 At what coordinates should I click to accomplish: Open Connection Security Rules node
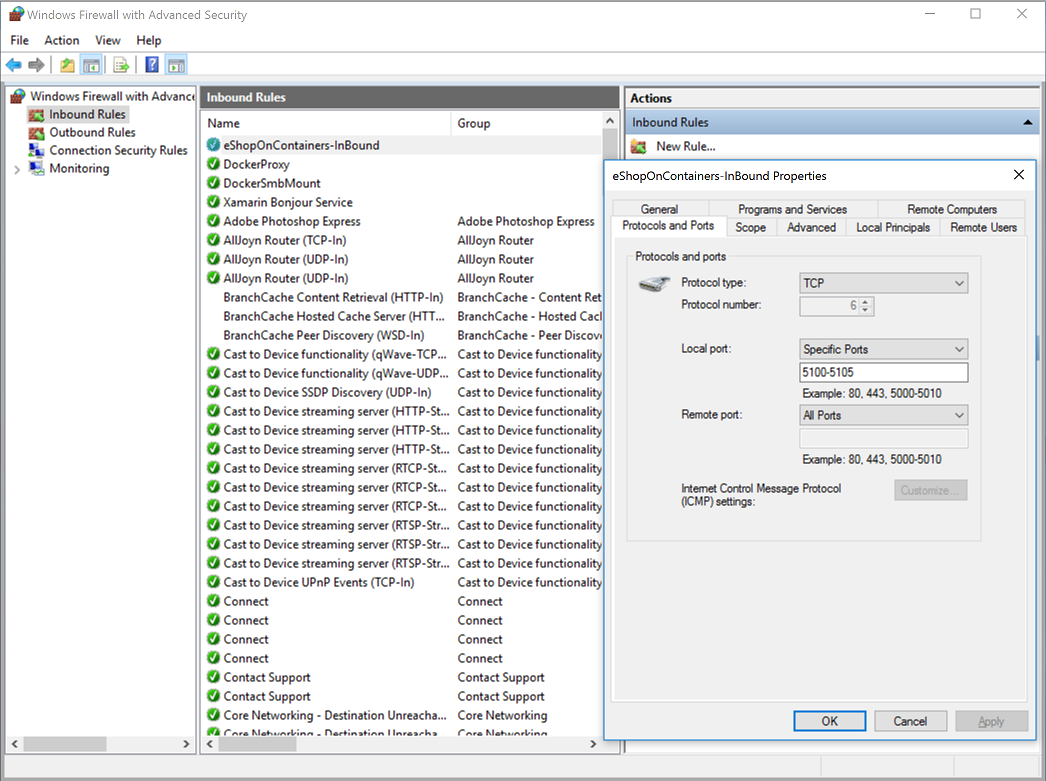click(118, 150)
